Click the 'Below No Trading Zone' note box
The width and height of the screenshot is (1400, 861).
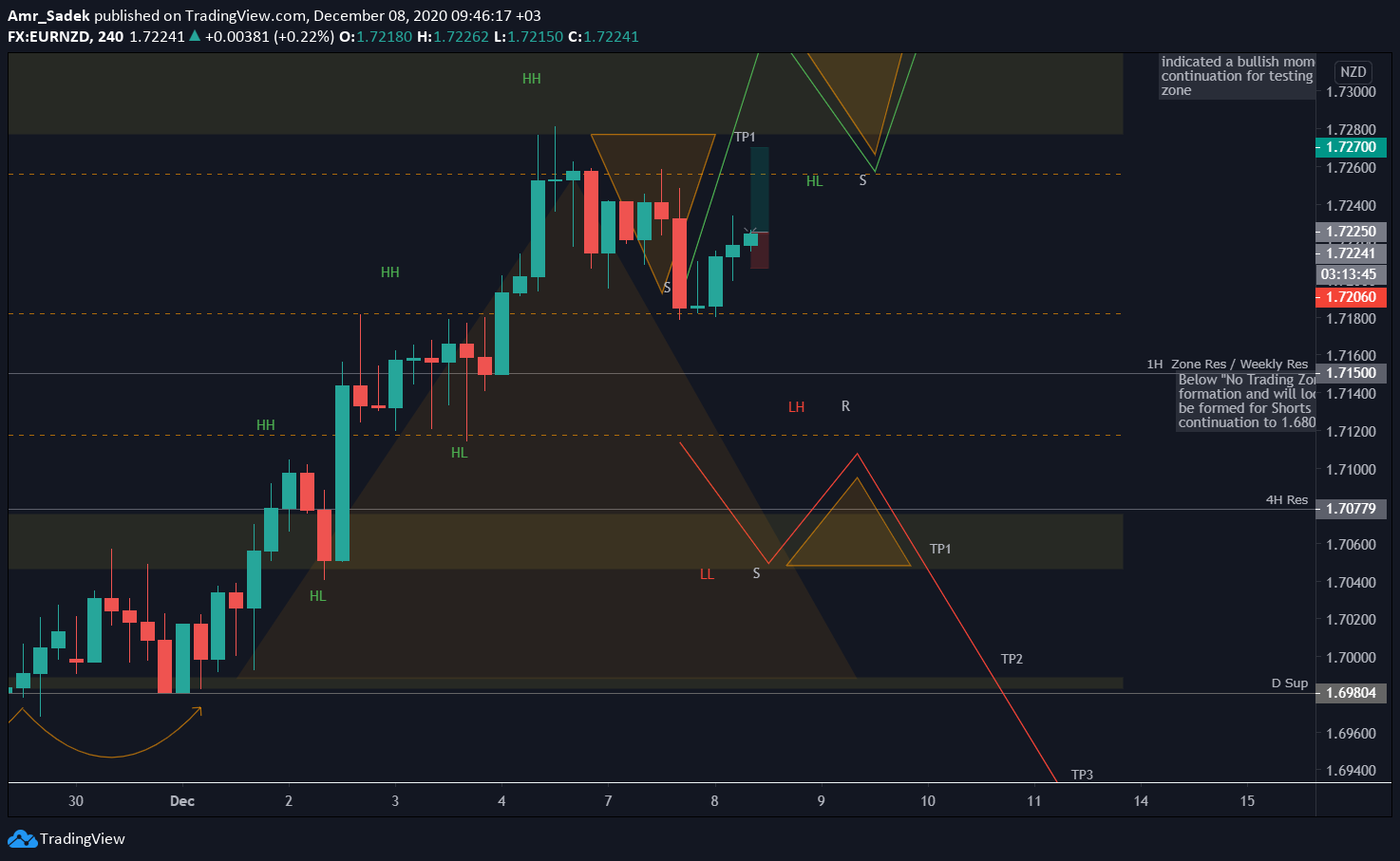coord(1246,402)
